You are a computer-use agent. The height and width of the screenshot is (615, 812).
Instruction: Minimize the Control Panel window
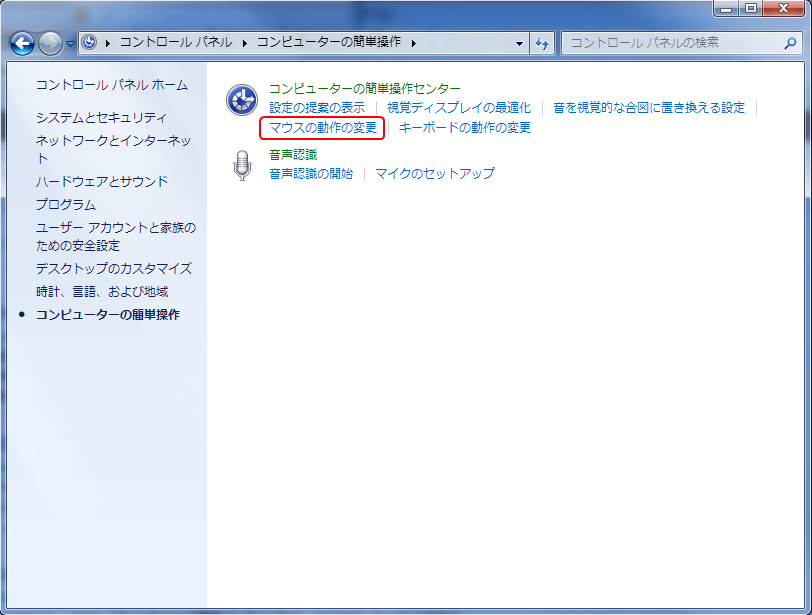727,8
